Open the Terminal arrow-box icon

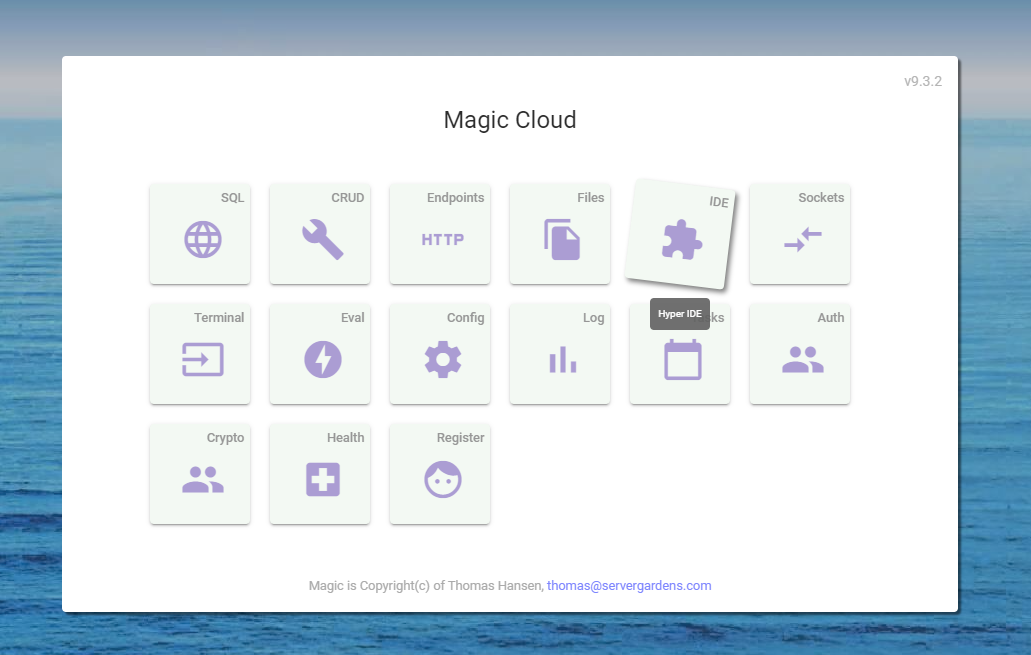[202, 359]
